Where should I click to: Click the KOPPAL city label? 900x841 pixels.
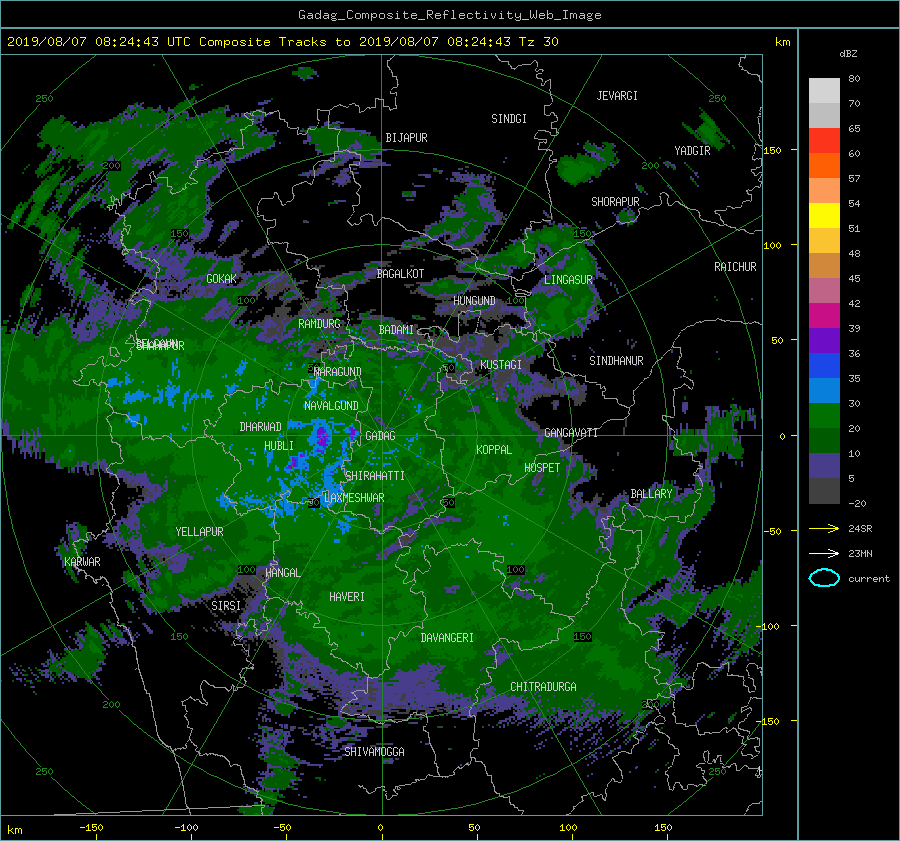[494, 449]
